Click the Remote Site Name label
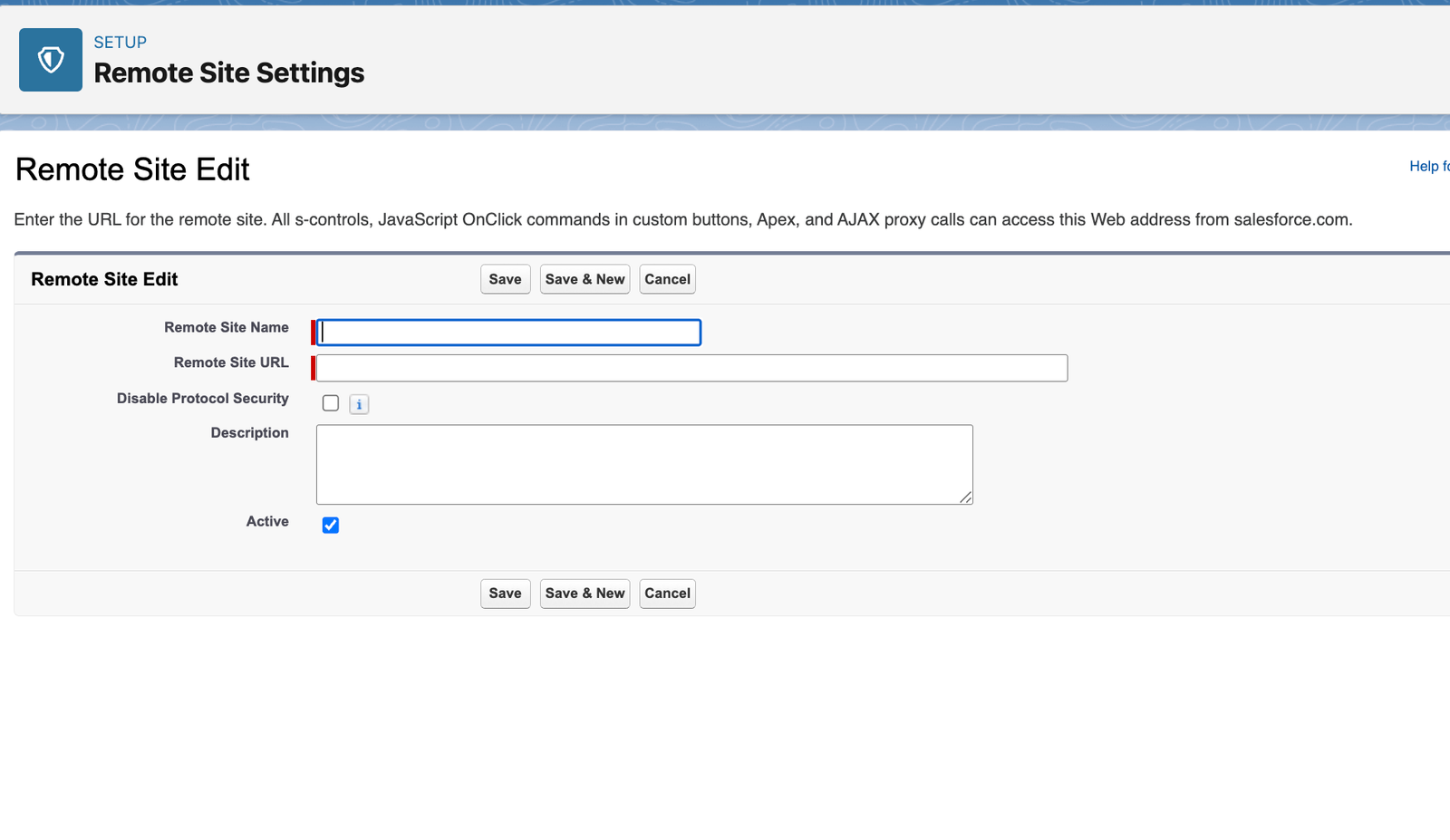 pos(227,327)
